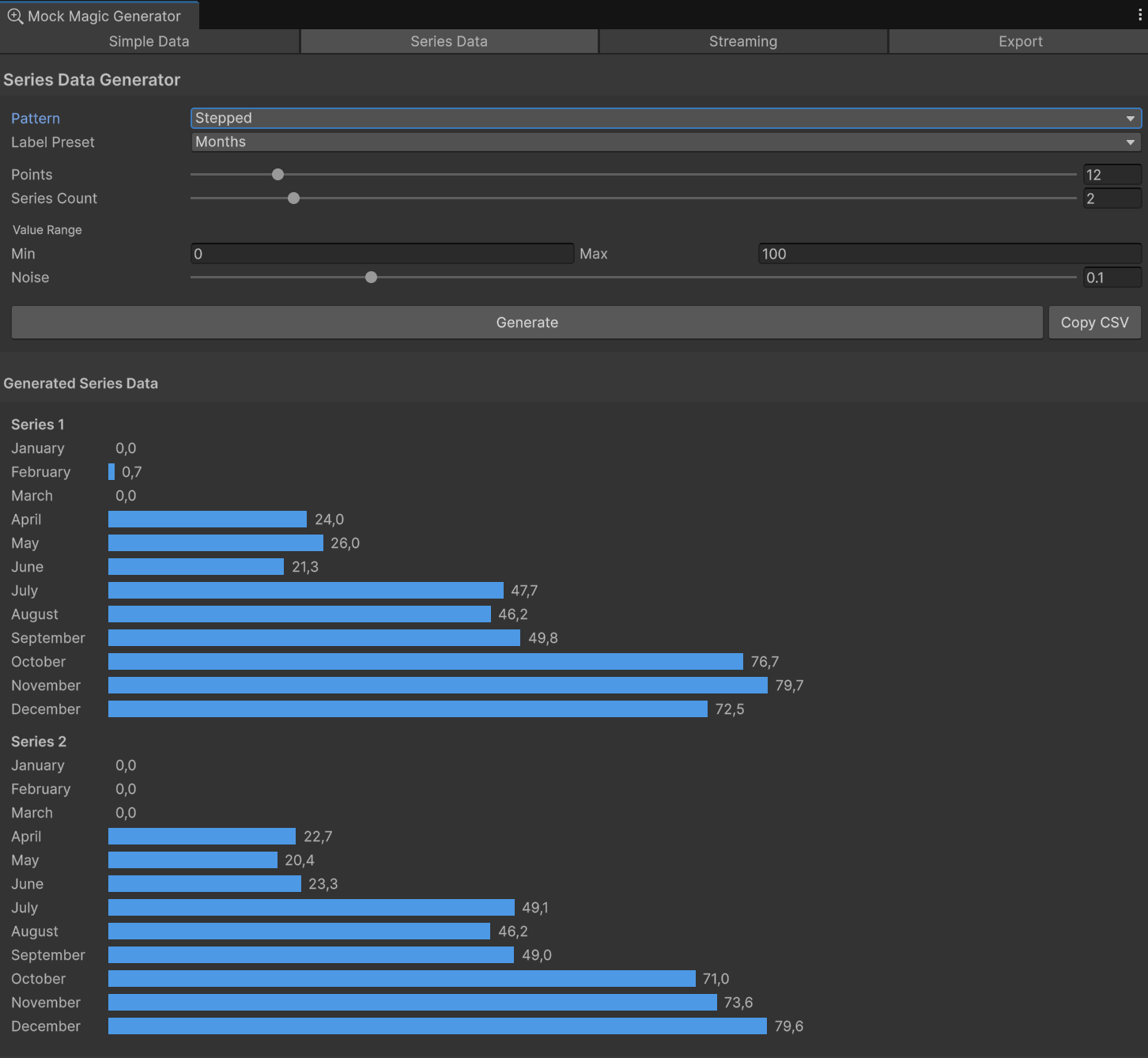
Task: Switch to the Simple Data tab
Action: (x=149, y=41)
